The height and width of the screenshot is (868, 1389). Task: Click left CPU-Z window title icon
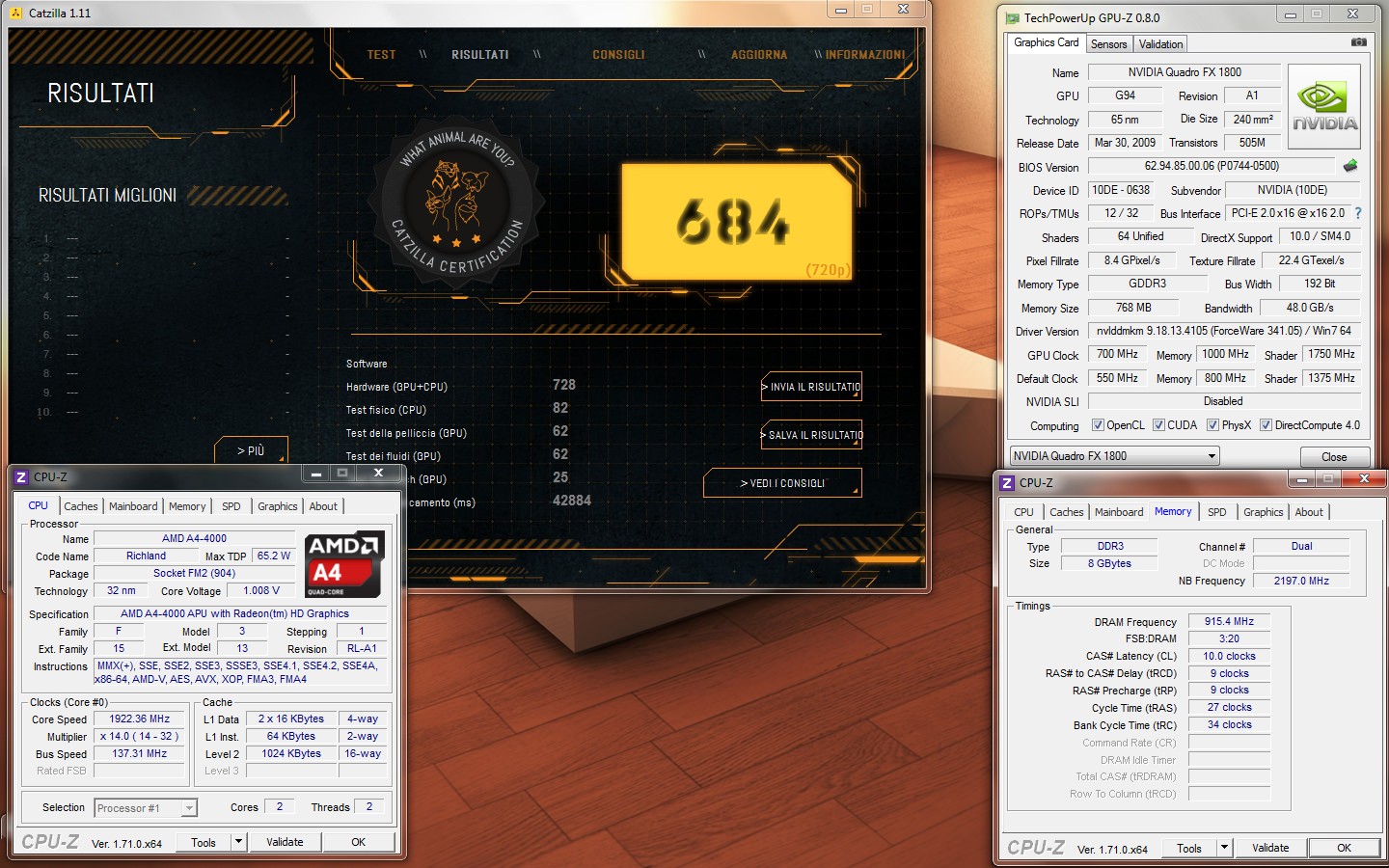tap(21, 476)
